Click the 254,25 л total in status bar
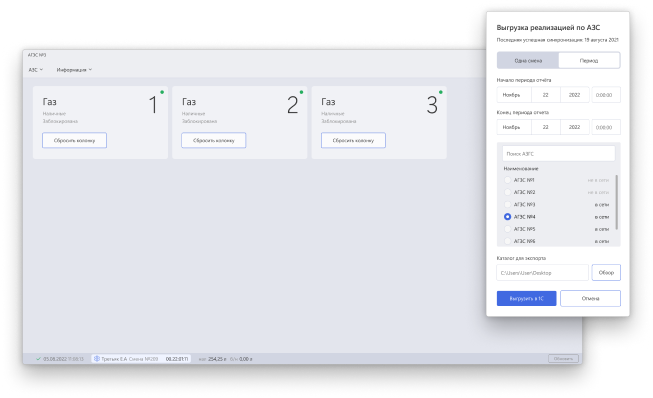This screenshot has height=398, width=653. [217, 359]
